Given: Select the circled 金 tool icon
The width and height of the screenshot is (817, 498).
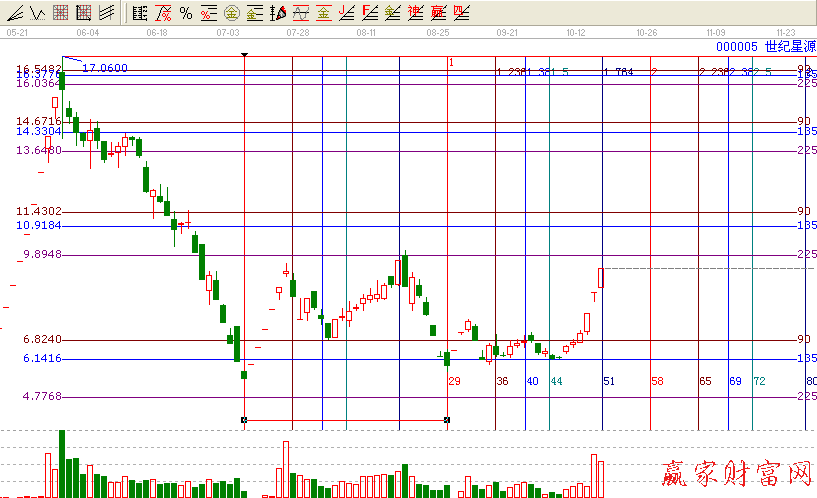Looking at the screenshot, I should click(231, 13).
